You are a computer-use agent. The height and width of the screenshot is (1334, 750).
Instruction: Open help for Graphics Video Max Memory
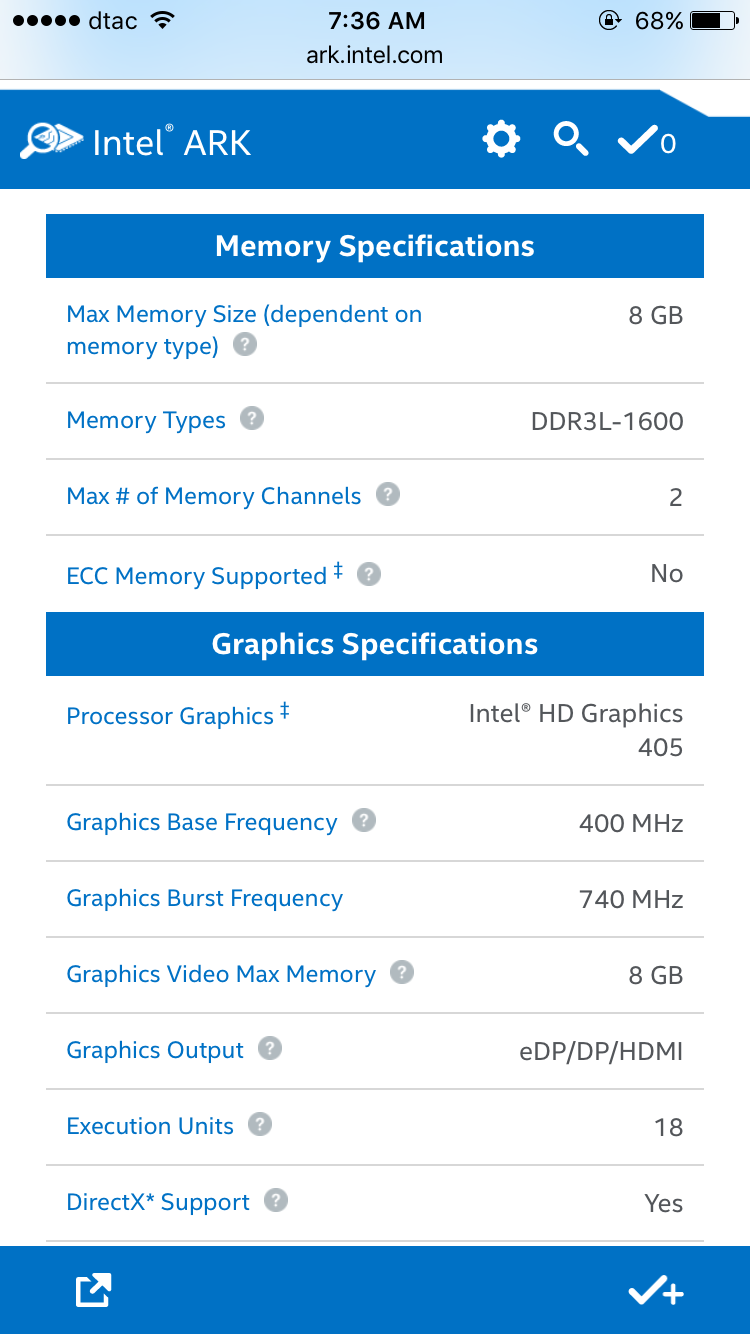[x=402, y=972]
